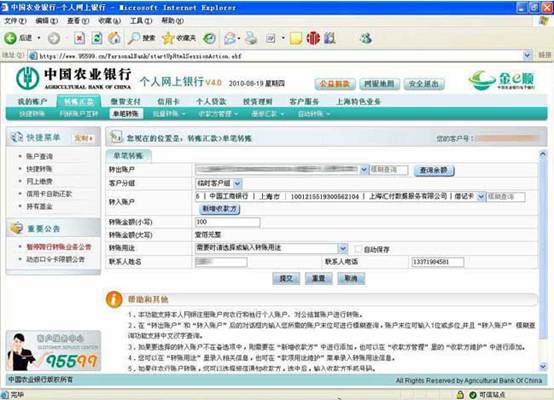
Task: Switch to the 信用卡 tab
Action: (x=169, y=101)
